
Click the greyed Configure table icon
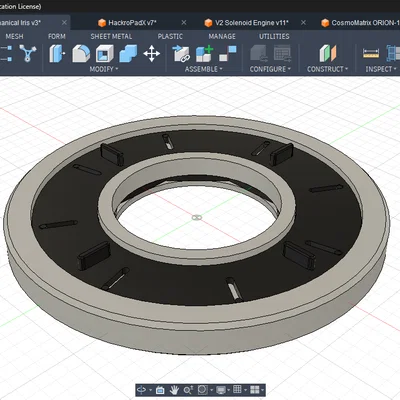(282, 54)
